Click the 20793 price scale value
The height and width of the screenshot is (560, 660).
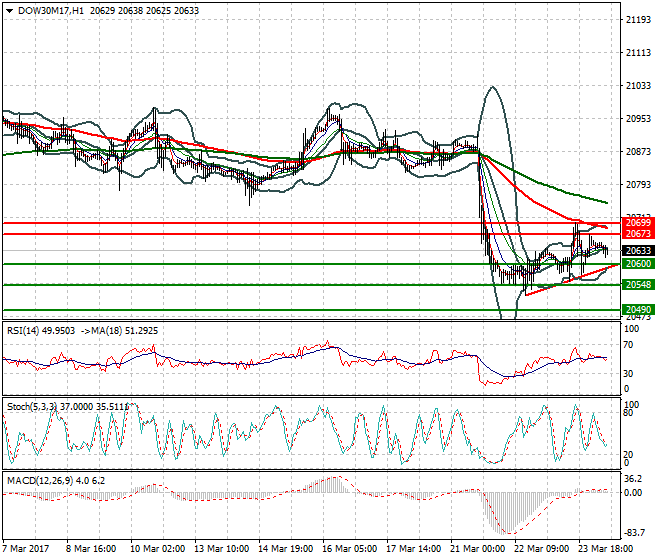[638, 184]
